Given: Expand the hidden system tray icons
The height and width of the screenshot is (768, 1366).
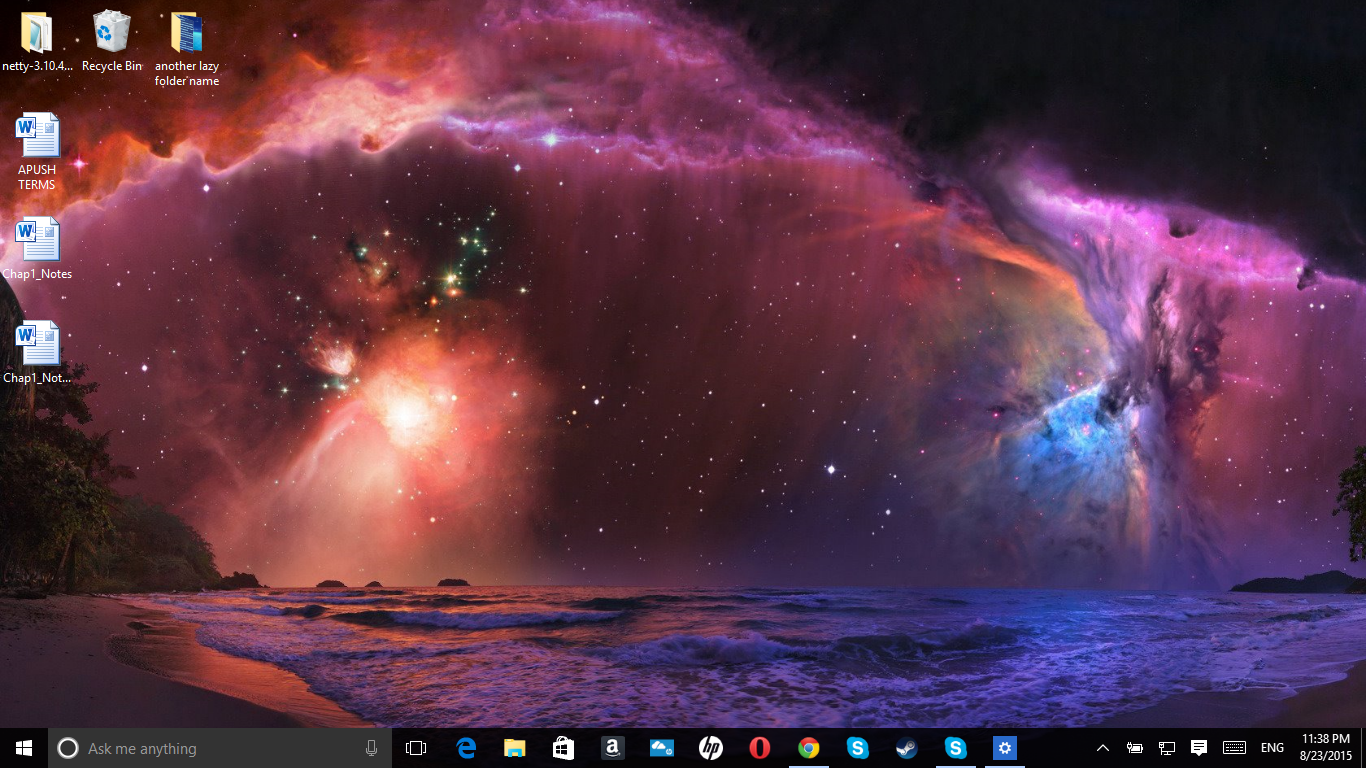Looking at the screenshot, I should (x=1103, y=748).
